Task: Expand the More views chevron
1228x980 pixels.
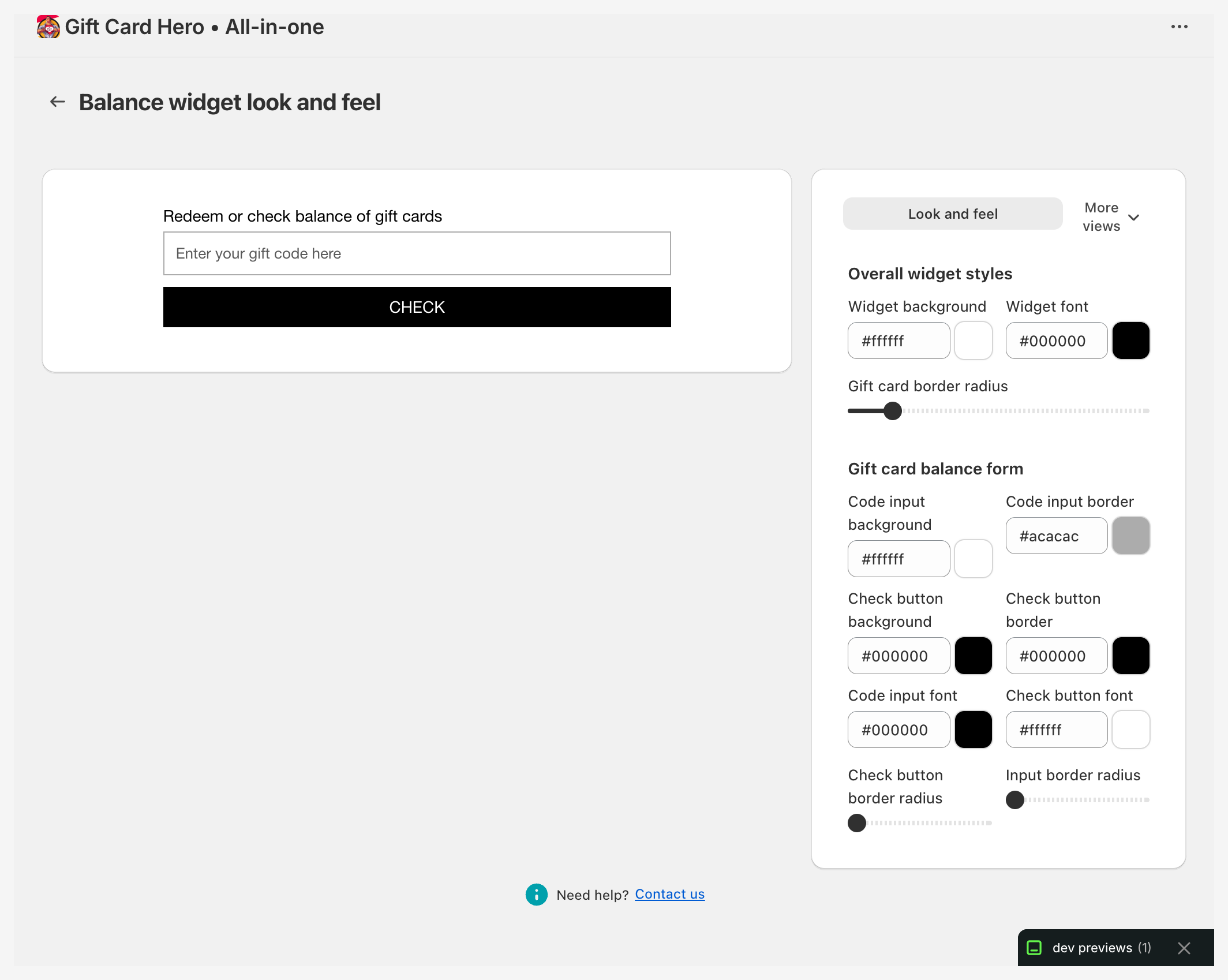Action: tap(1135, 218)
